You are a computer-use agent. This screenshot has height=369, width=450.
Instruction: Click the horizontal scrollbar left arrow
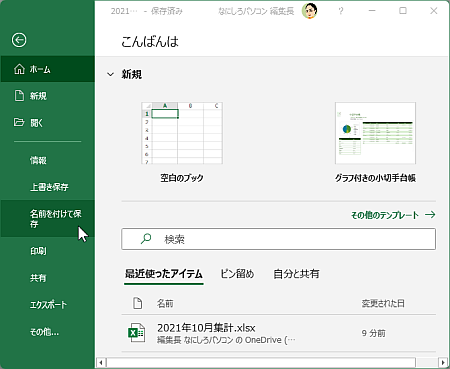coord(101,362)
